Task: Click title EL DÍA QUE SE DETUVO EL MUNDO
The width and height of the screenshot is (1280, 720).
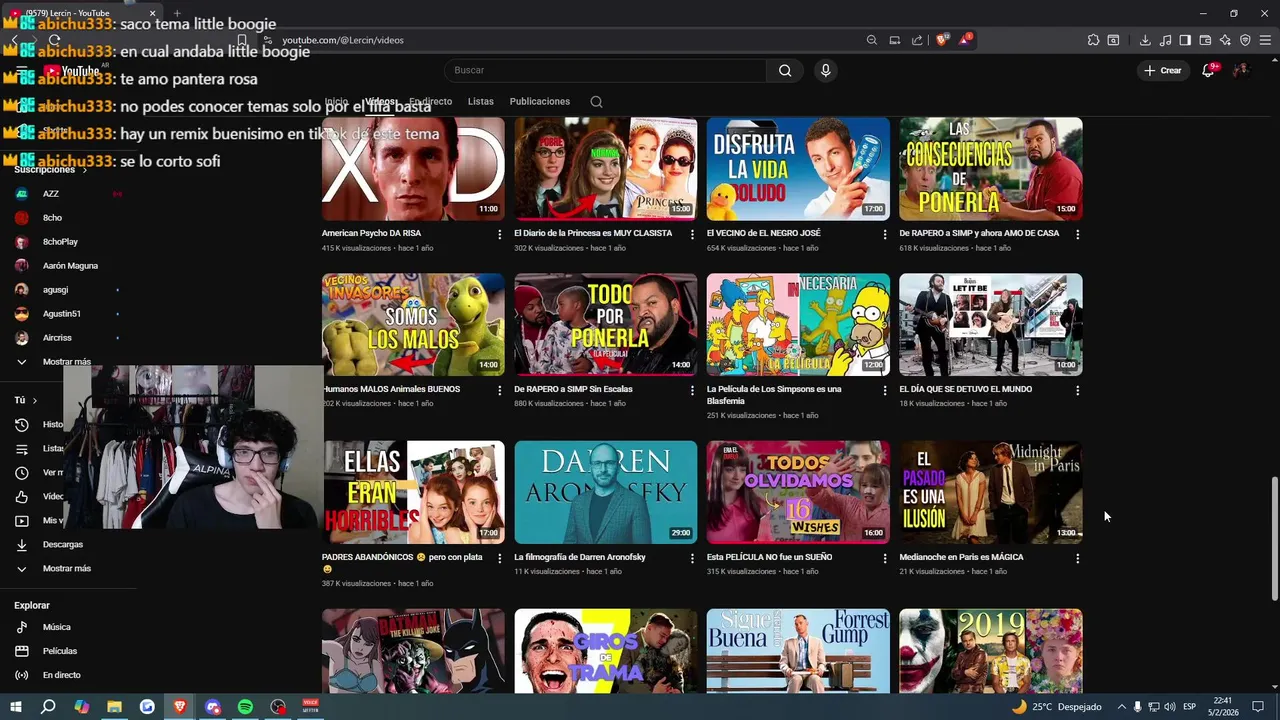Action: click(x=965, y=389)
